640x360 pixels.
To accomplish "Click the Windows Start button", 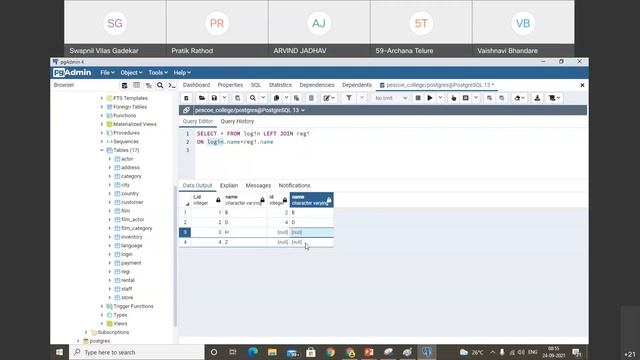I will click(59, 352).
